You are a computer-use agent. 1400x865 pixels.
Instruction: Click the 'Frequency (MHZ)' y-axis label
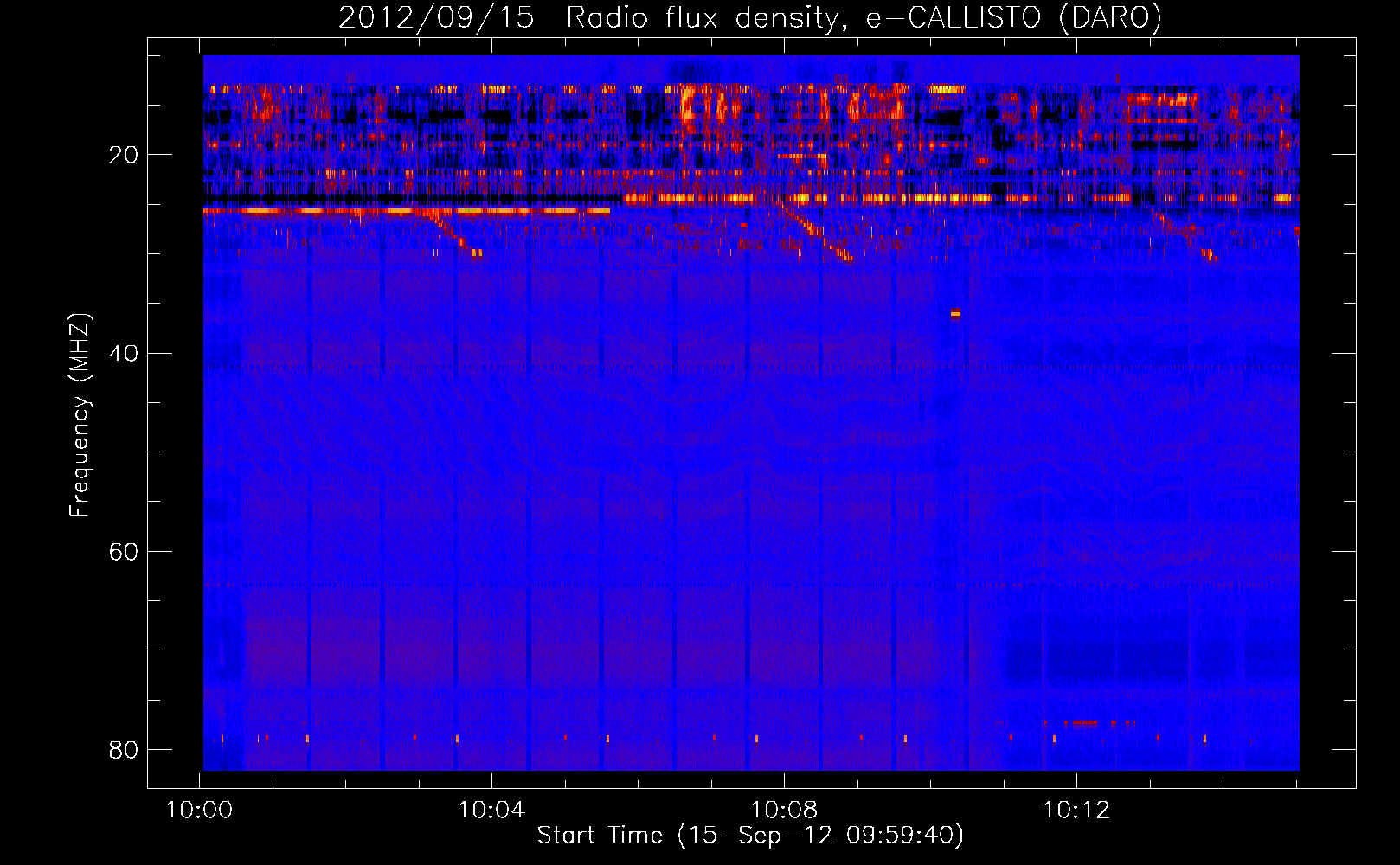[80, 415]
